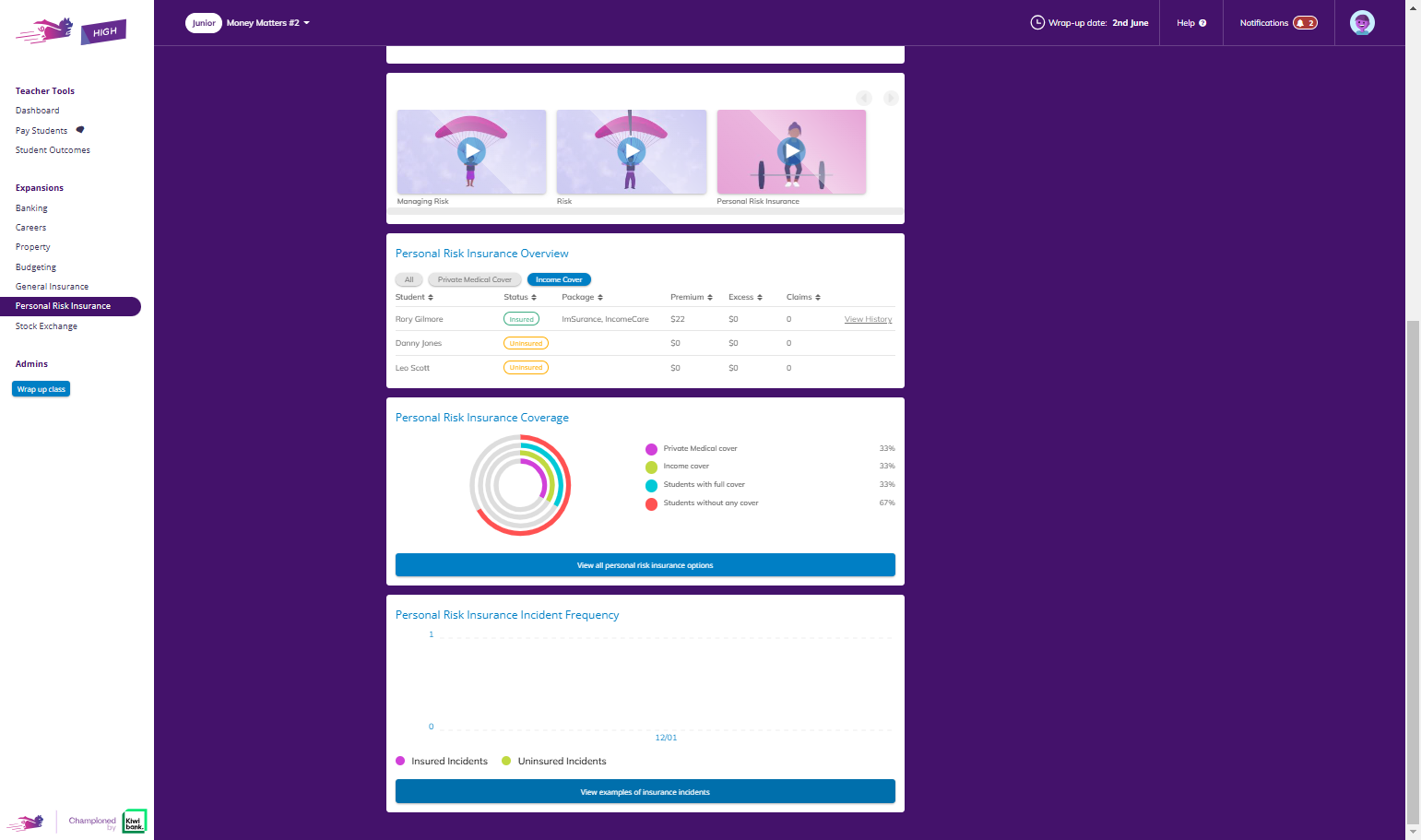This screenshot has height=840, width=1421.
Task: Toggle Uninsured Incidents legend item
Action: 554,761
